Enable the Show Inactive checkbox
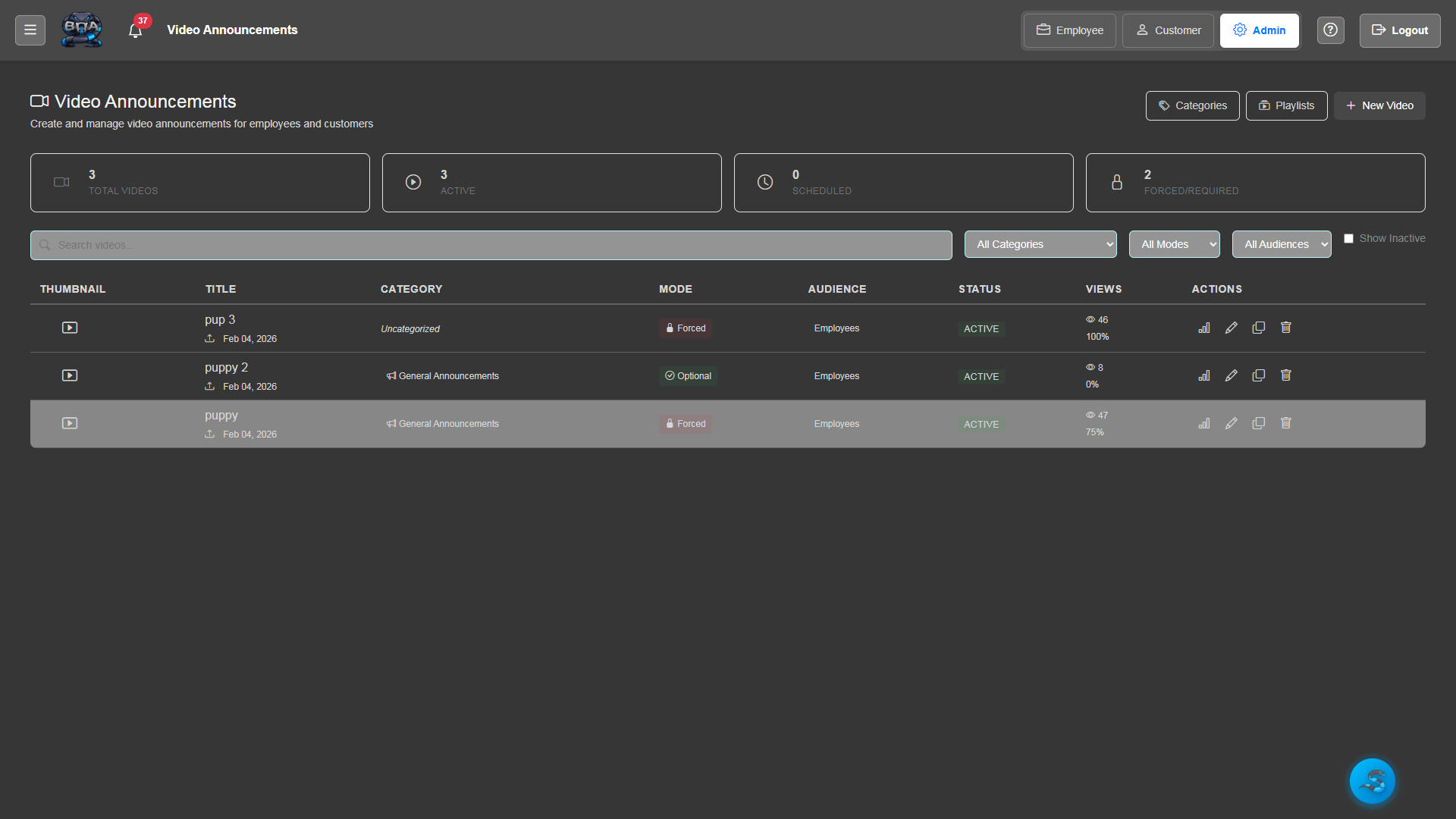The image size is (1456, 819). [x=1348, y=238]
